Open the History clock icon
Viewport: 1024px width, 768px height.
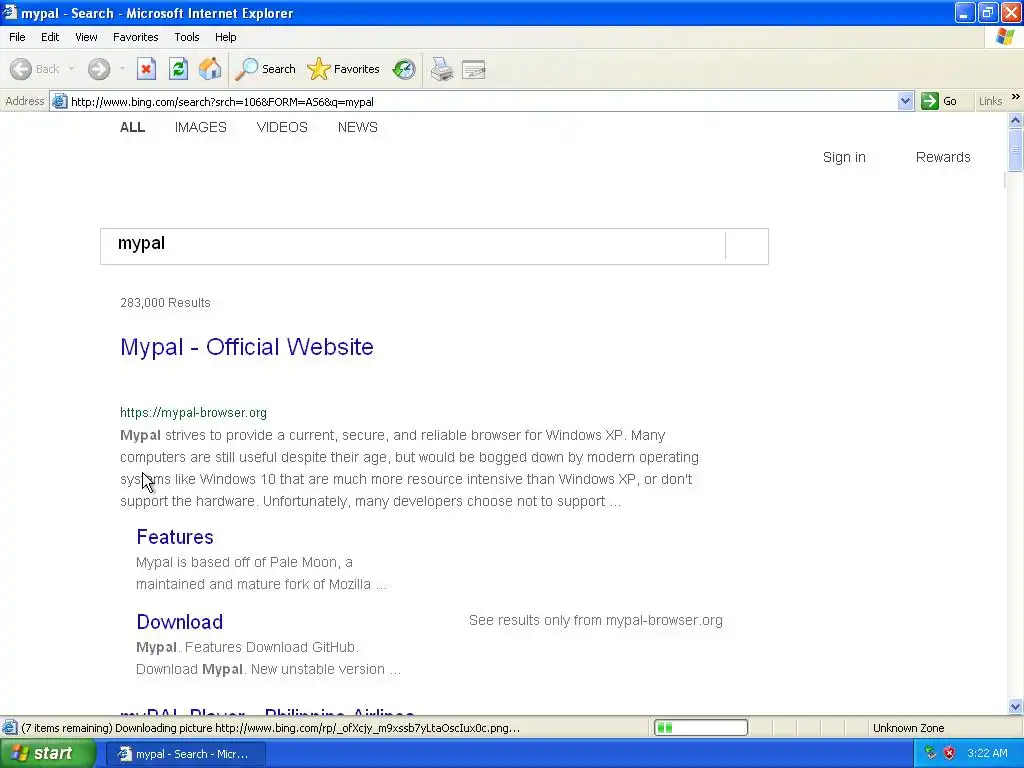(x=404, y=69)
